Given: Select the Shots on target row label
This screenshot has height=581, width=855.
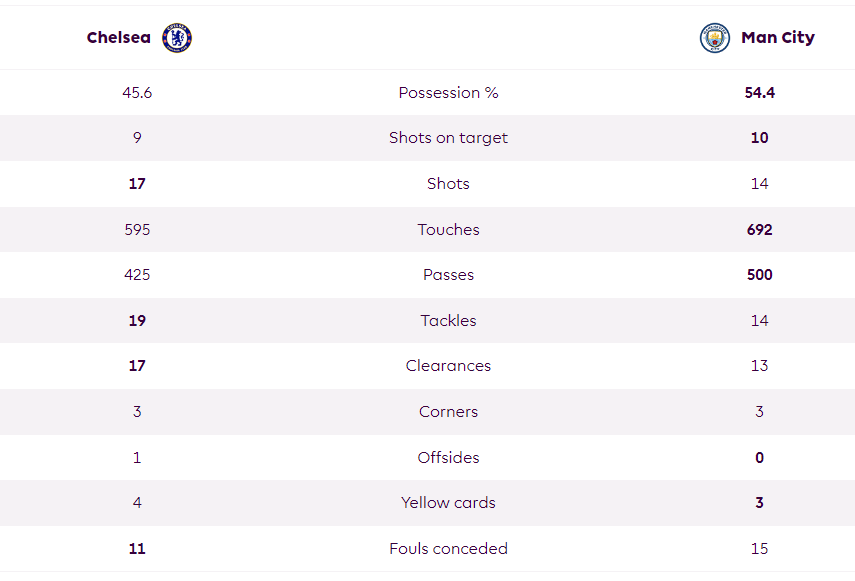Looking at the screenshot, I should [448, 138].
